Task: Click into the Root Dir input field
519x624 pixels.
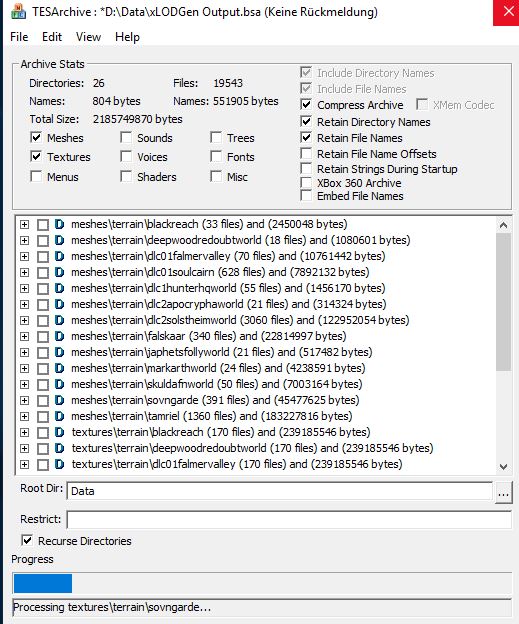Action: pyautogui.click(x=280, y=491)
